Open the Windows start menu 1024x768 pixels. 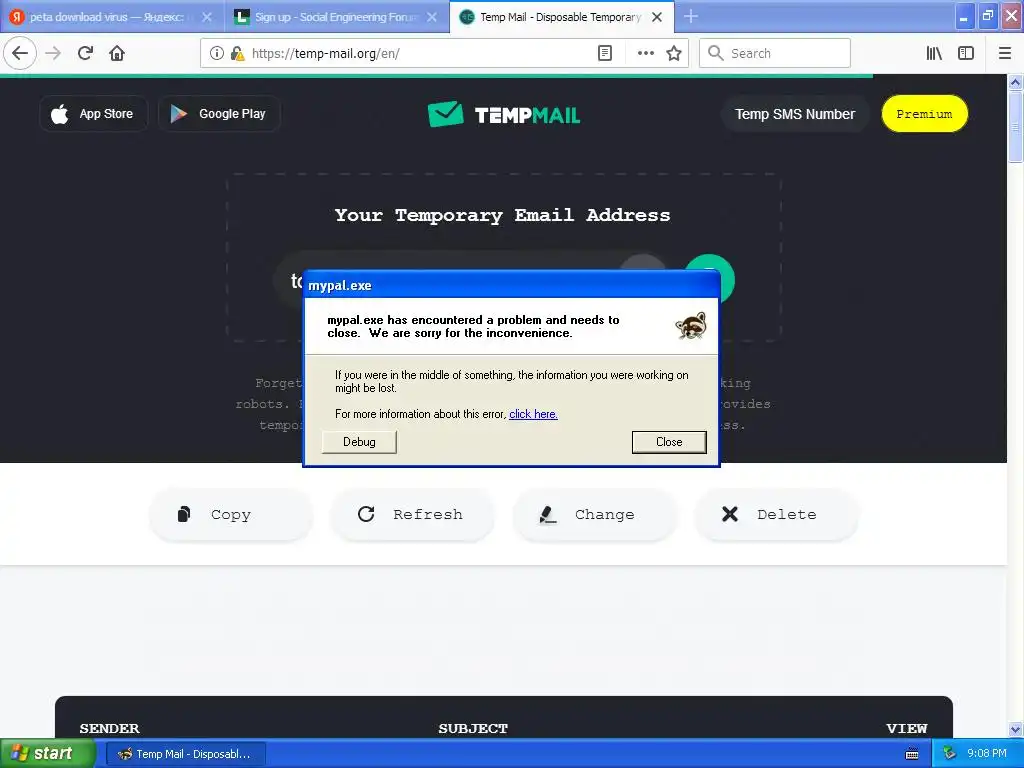(x=47, y=754)
